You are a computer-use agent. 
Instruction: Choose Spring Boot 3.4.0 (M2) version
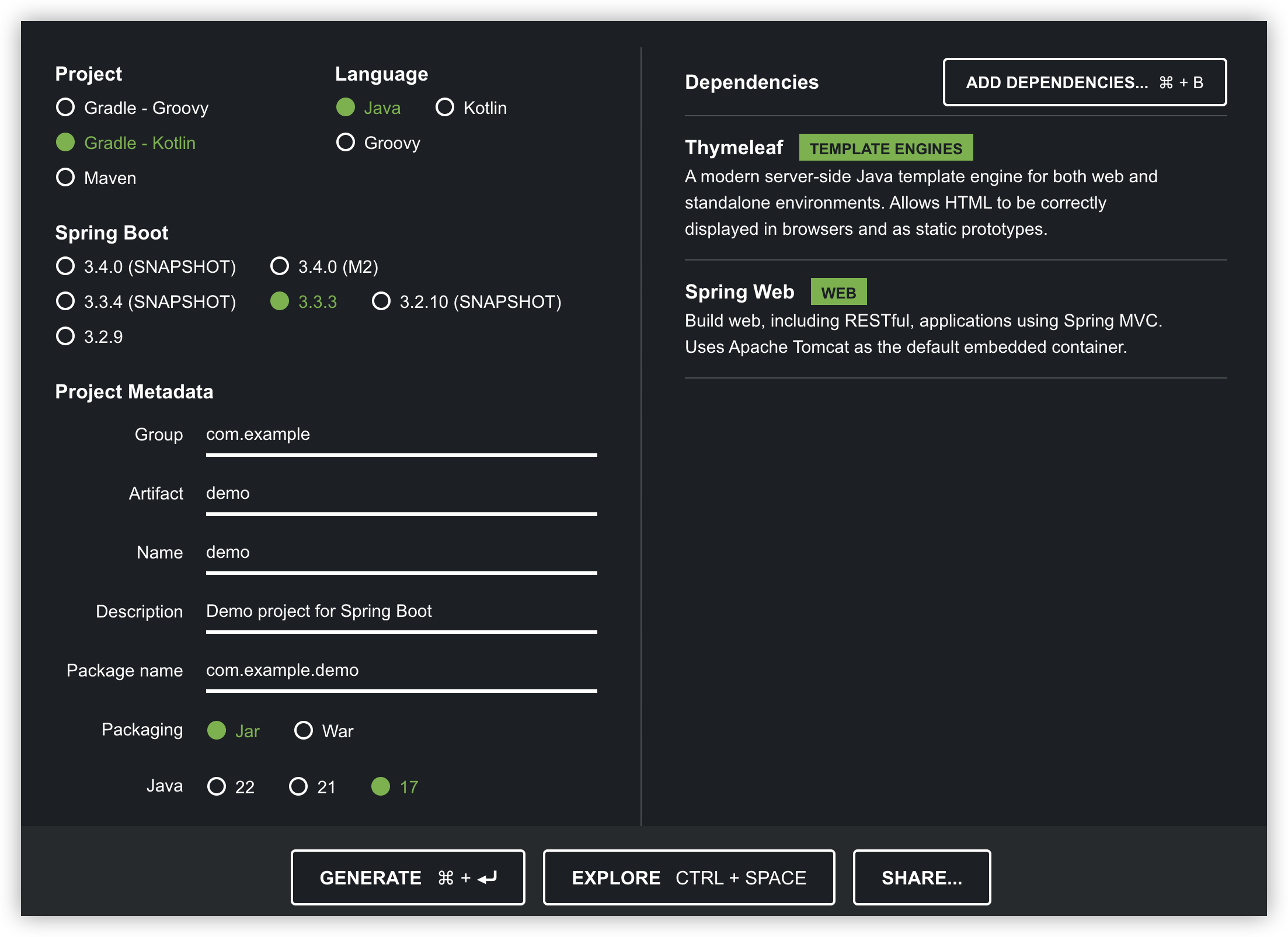tap(280, 266)
